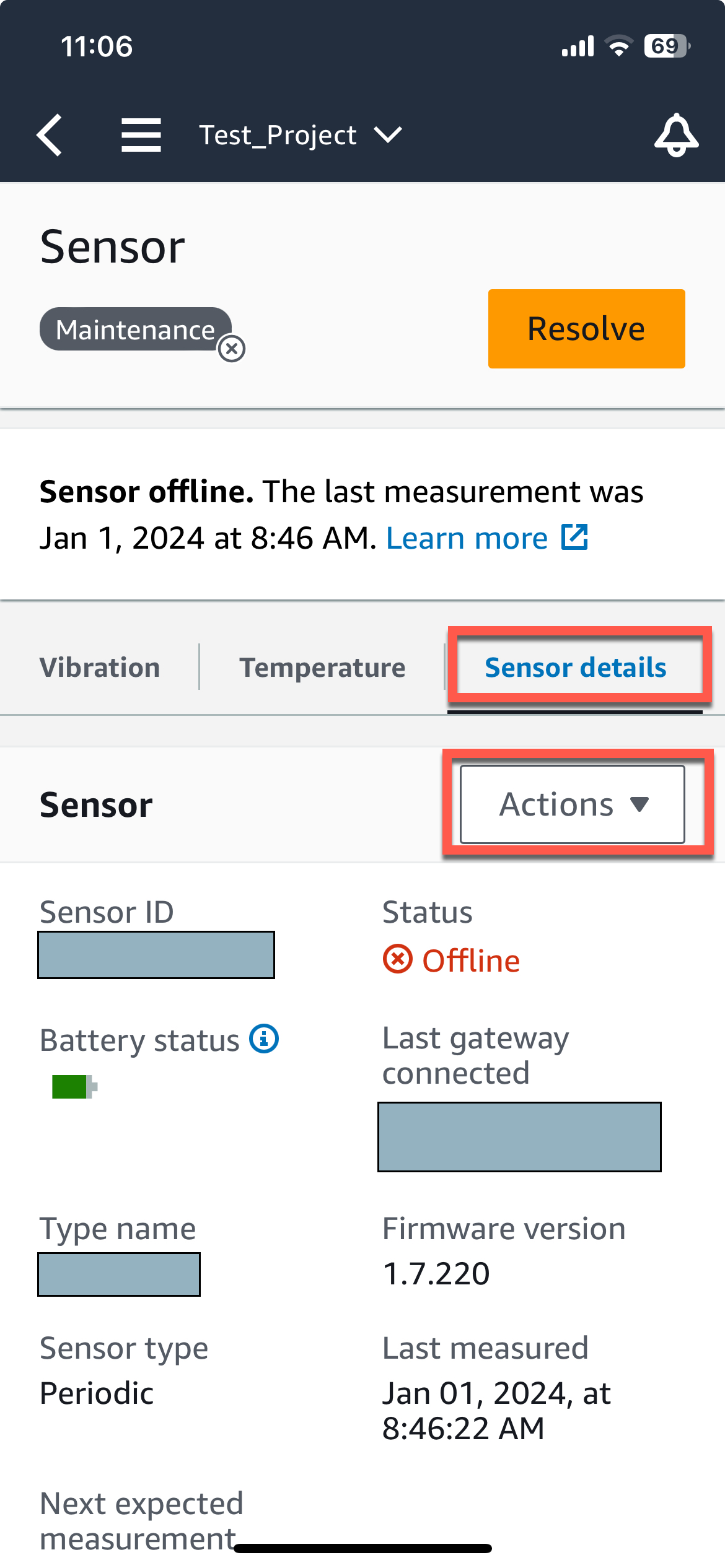Open the hamburger navigation menu
This screenshot has height=1568, width=725.
click(x=141, y=135)
